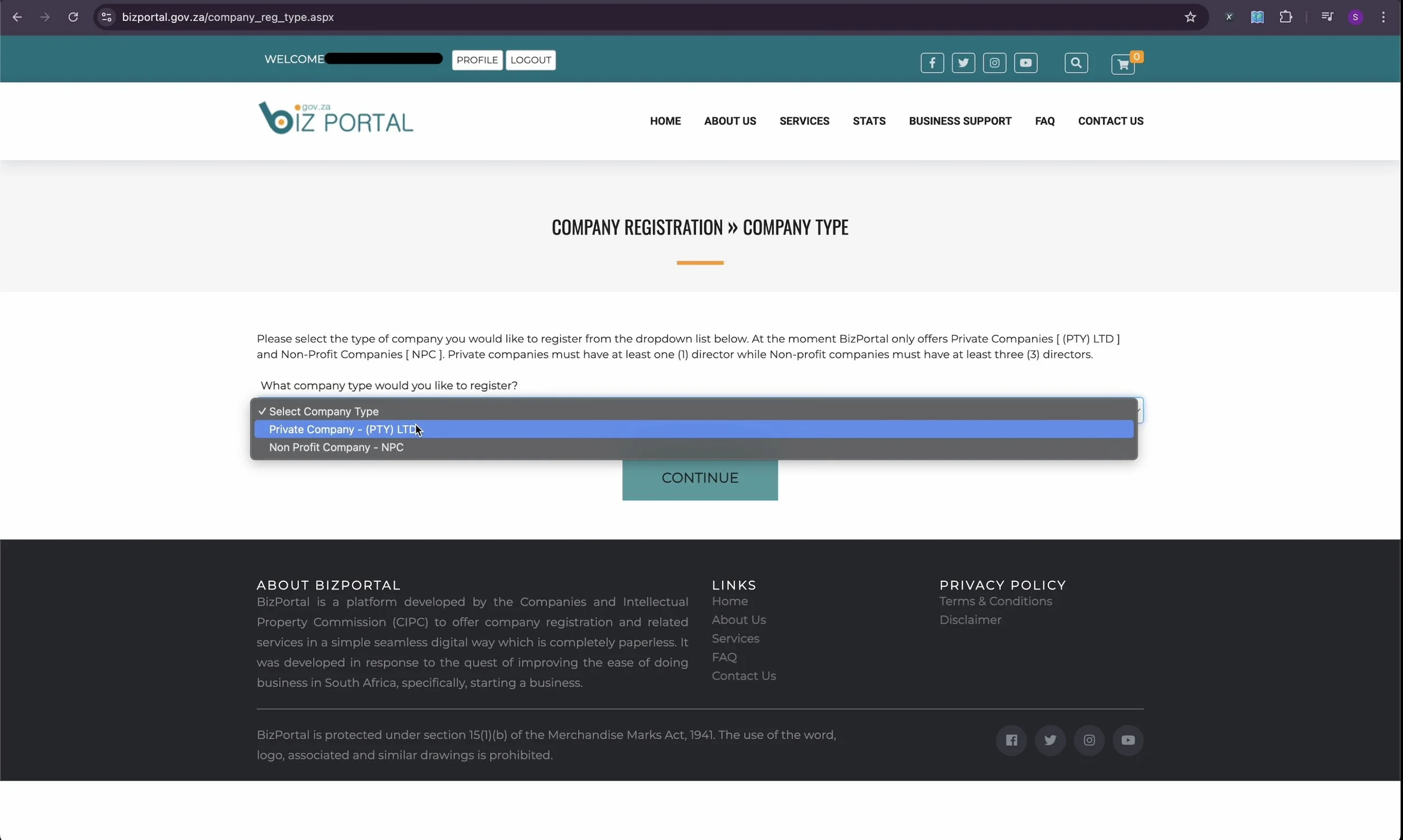Open the header Facebook icon

point(932,63)
